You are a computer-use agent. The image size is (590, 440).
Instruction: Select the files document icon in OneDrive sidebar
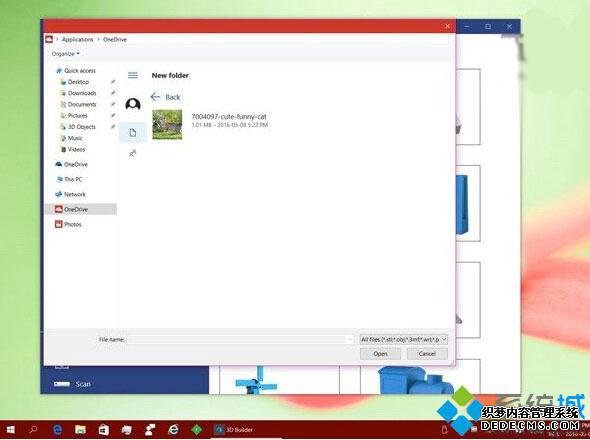(133, 132)
